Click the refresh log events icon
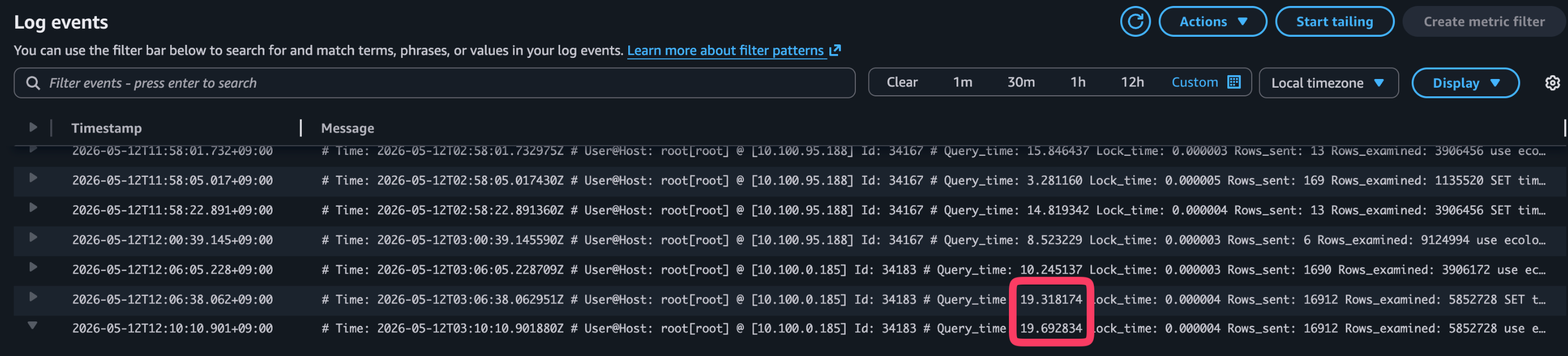Image resolution: width=1568 pixels, height=356 pixels. (x=1135, y=21)
